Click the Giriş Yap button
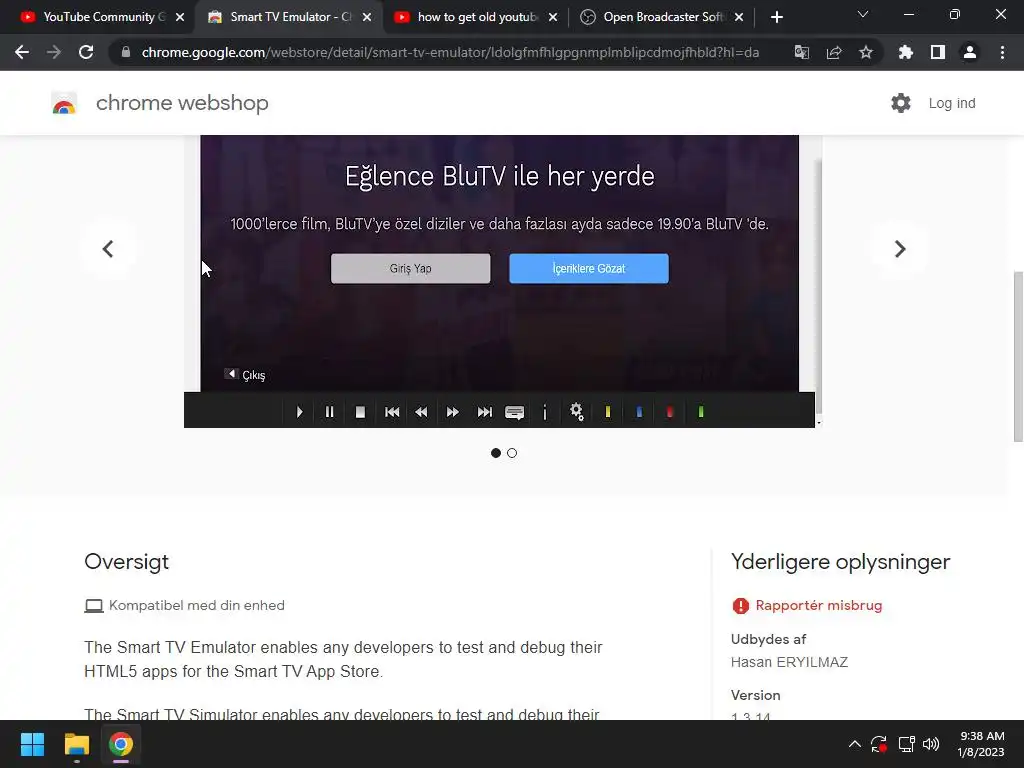The image size is (1024, 768). (x=410, y=268)
